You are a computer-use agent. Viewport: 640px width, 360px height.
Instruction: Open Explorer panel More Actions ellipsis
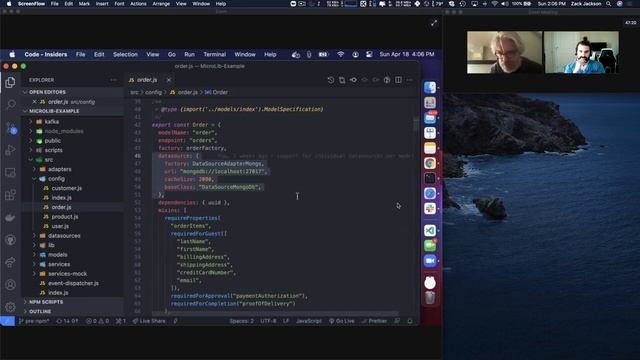tap(113, 80)
